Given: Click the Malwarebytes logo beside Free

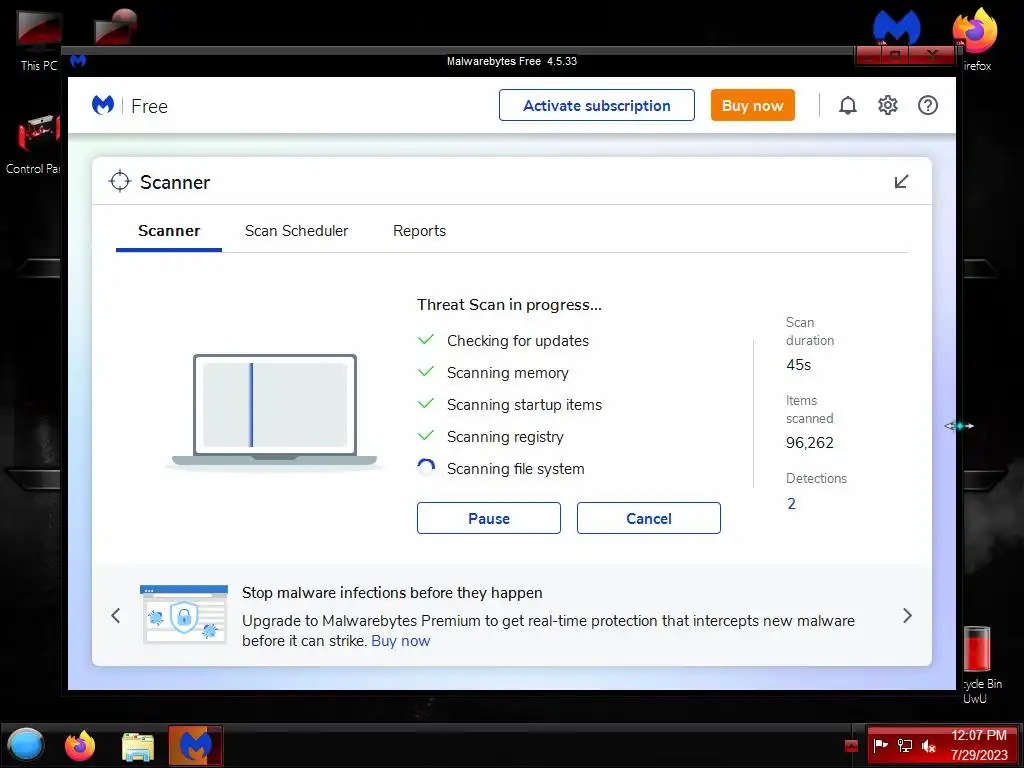Looking at the screenshot, I should coord(103,105).
